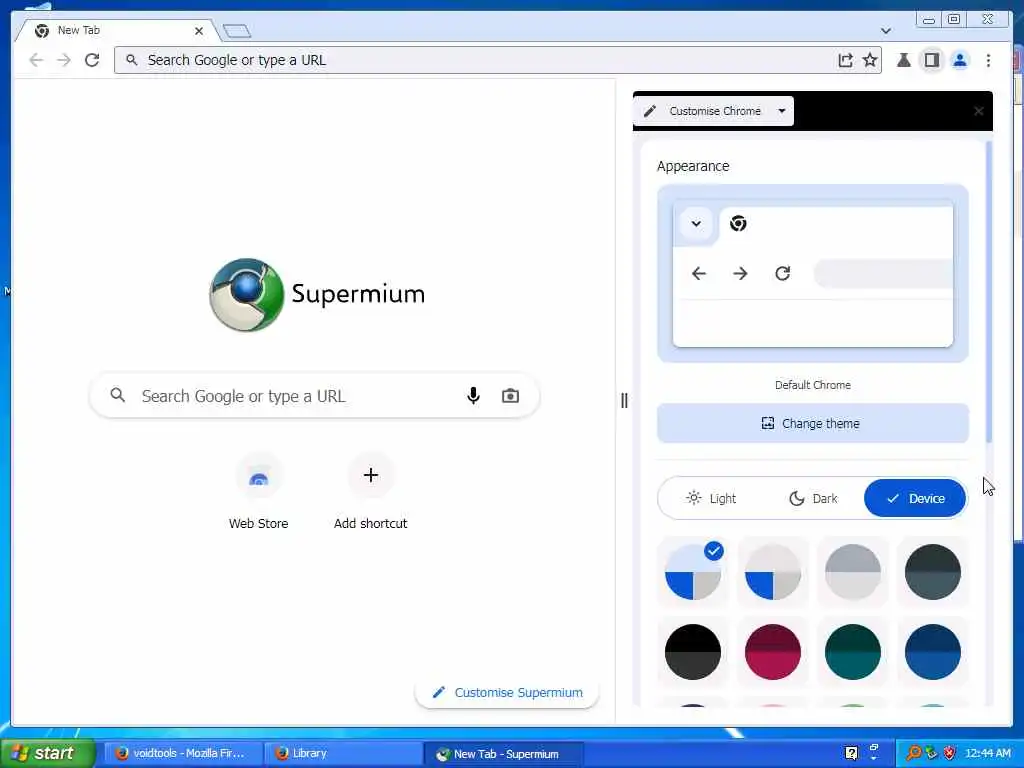The width and height of the screenshot is (1024, 768).
Task: Open the experiments flask icon
Action: click(x=904, y=60)
